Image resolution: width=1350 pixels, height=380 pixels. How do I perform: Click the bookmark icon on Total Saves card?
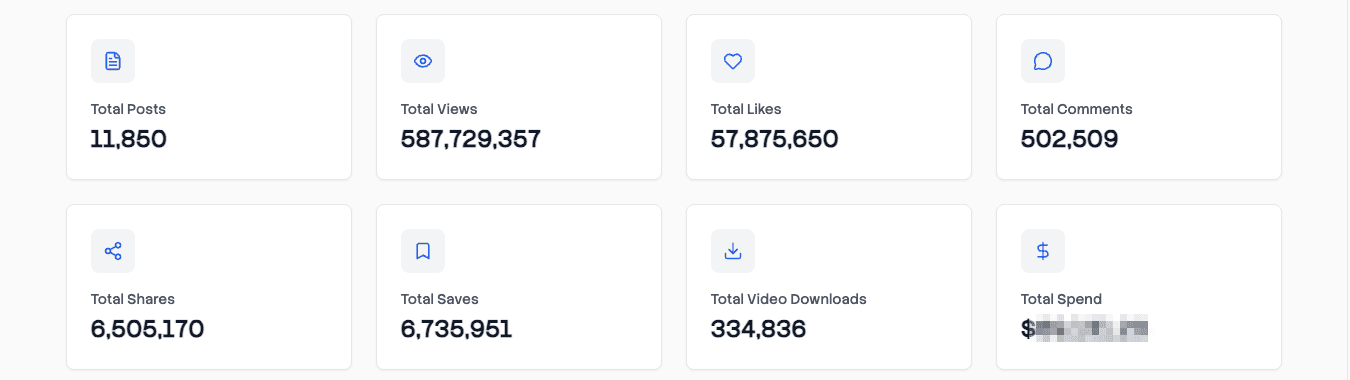(423, 251)
